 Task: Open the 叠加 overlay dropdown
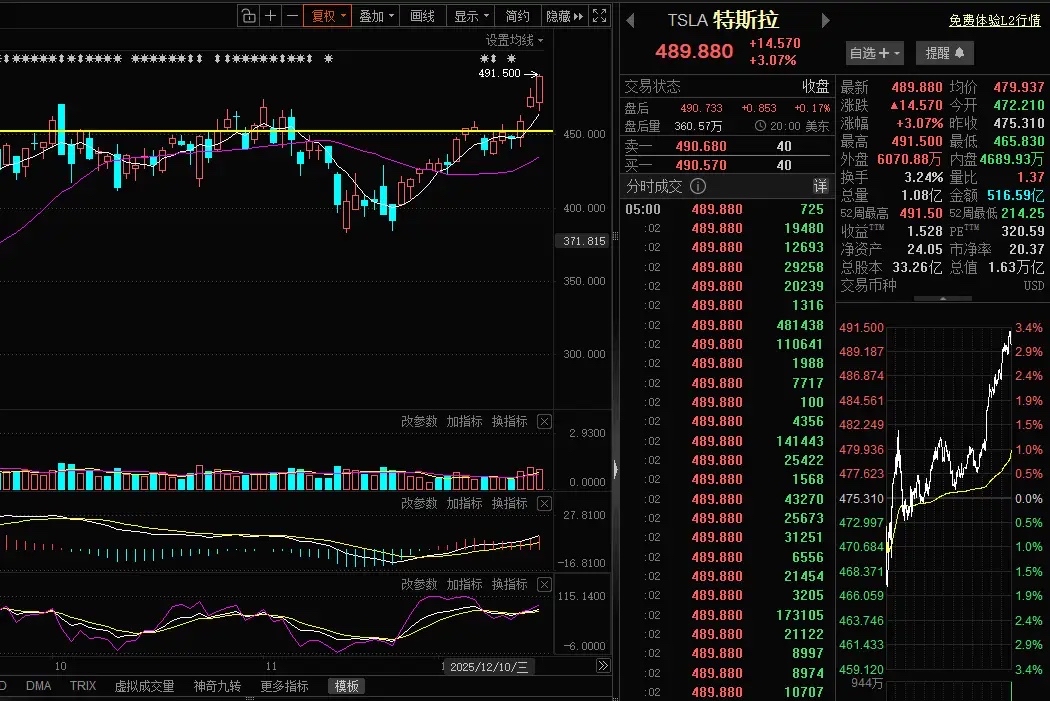376,15
